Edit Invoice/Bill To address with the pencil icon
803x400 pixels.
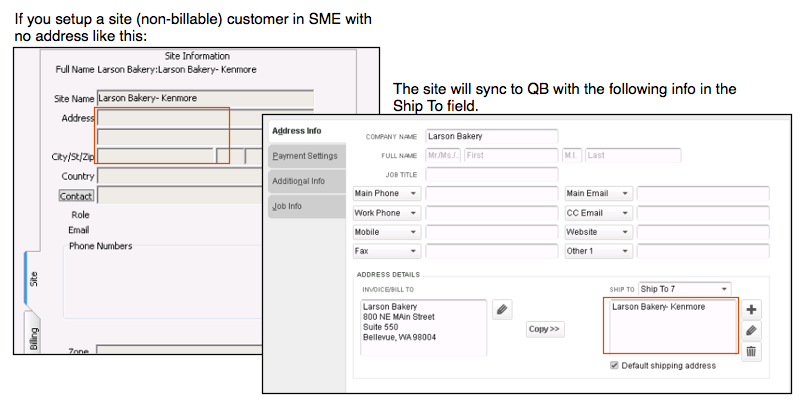pyautogui.click(x=502, y=310)
